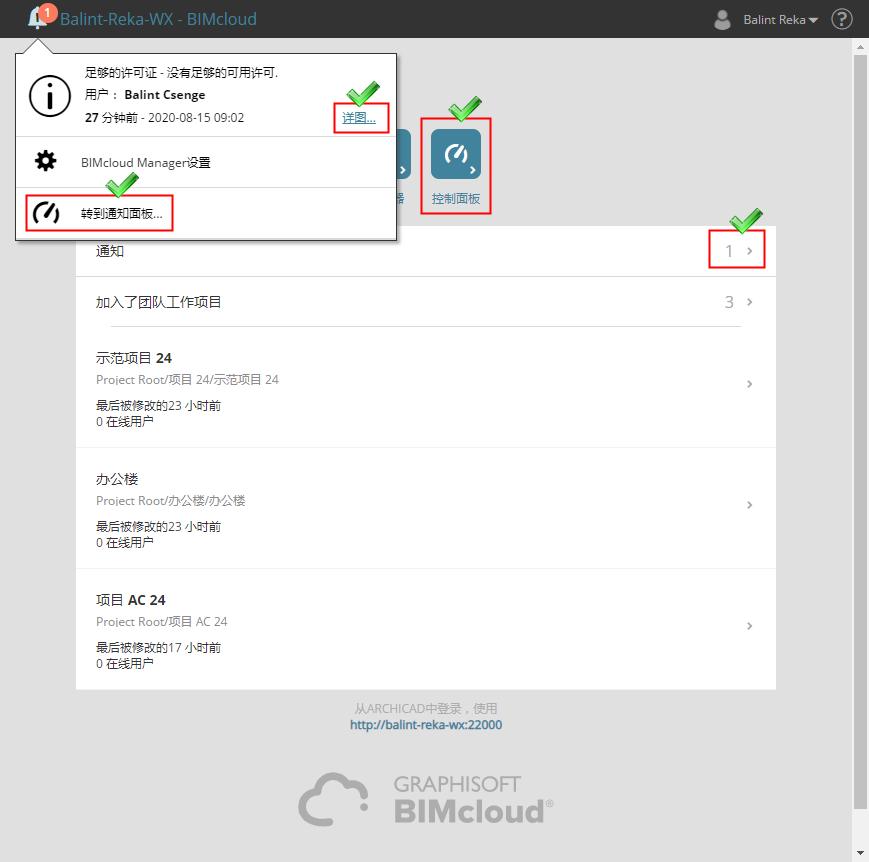Image resolution: width=869 pixels, height=862 pixels.
Task: Open the 通知 row
Action: coord(426,251)
